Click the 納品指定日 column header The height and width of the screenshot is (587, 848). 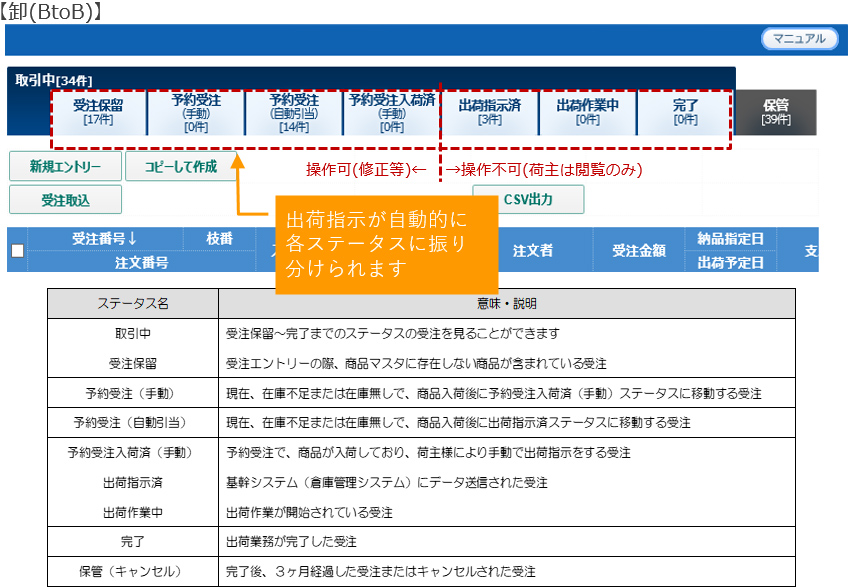(x=730, y=238)
